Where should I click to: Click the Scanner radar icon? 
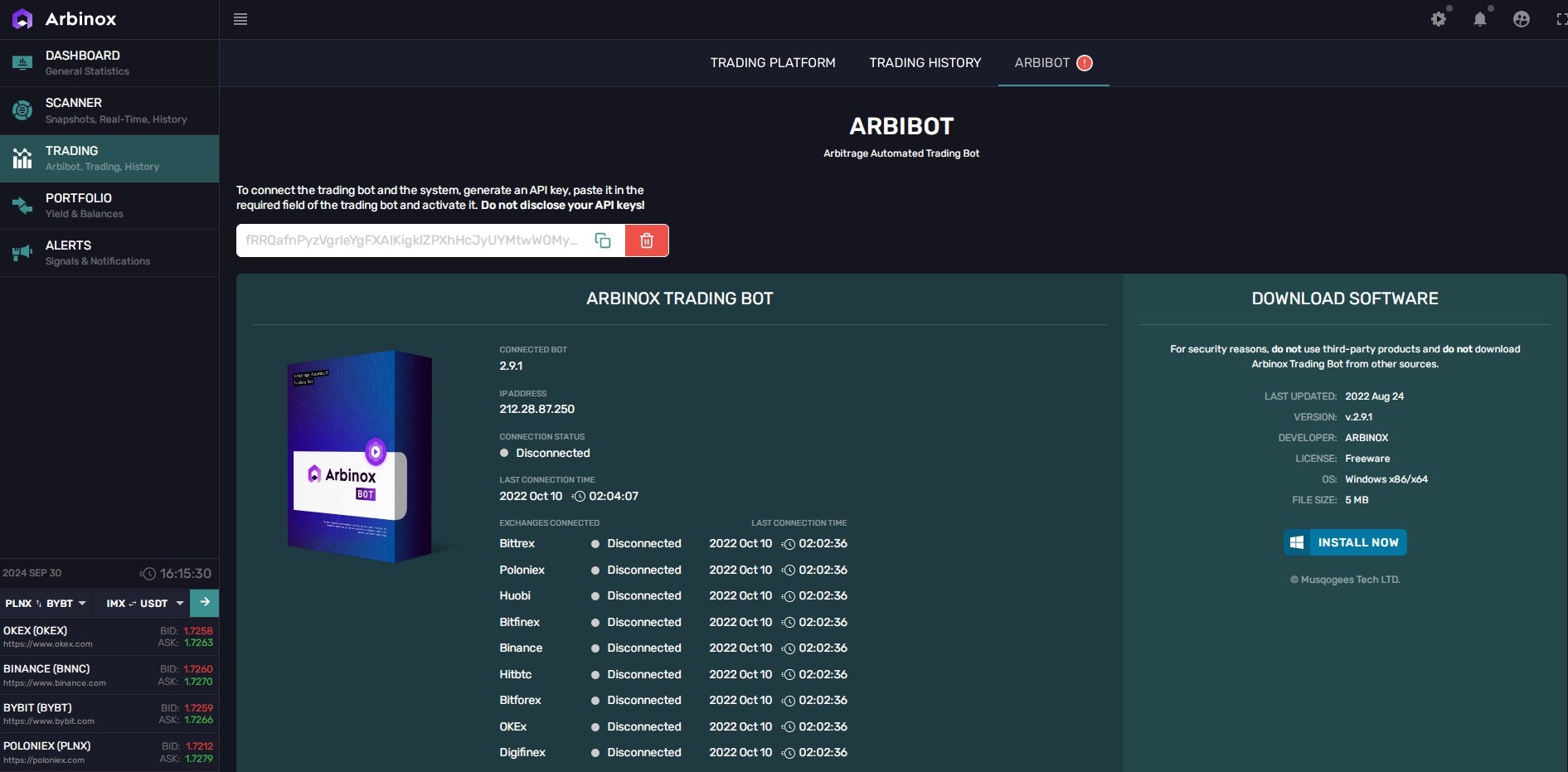click(22, 110)
